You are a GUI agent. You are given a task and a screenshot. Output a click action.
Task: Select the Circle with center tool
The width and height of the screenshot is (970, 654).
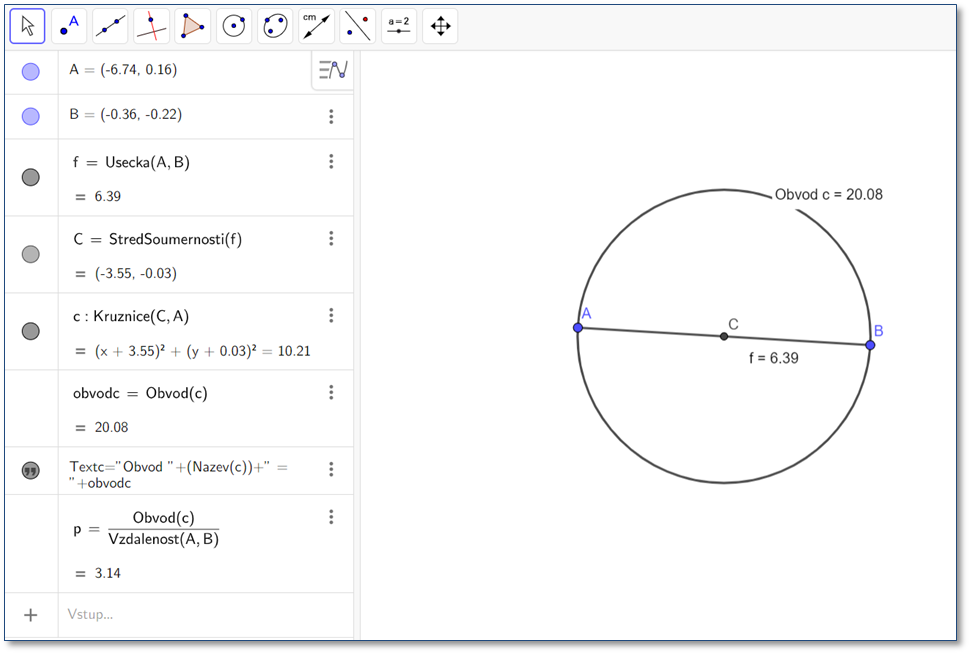click(234, 26)
